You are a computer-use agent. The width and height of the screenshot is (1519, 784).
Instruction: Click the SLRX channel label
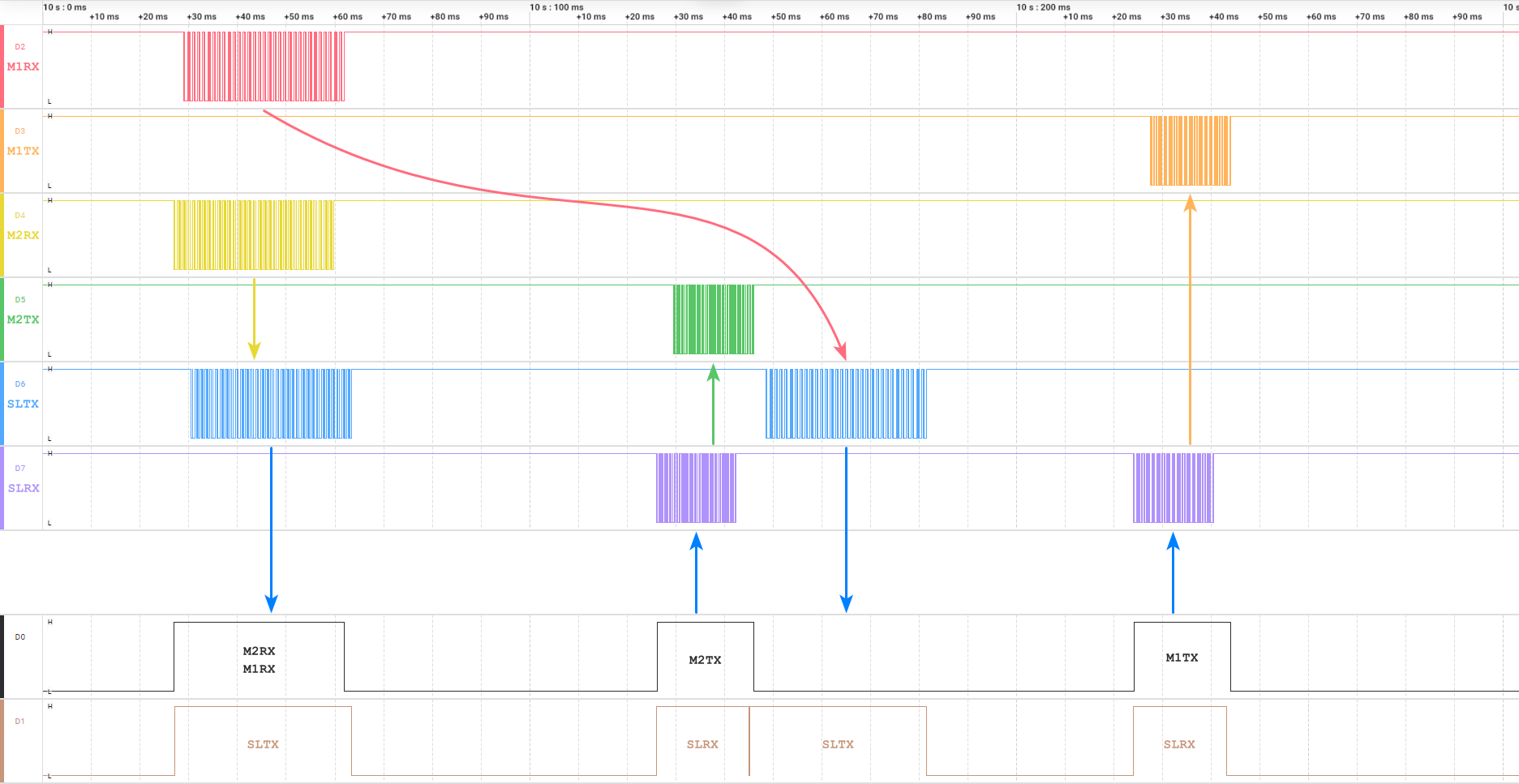(24, 488)
